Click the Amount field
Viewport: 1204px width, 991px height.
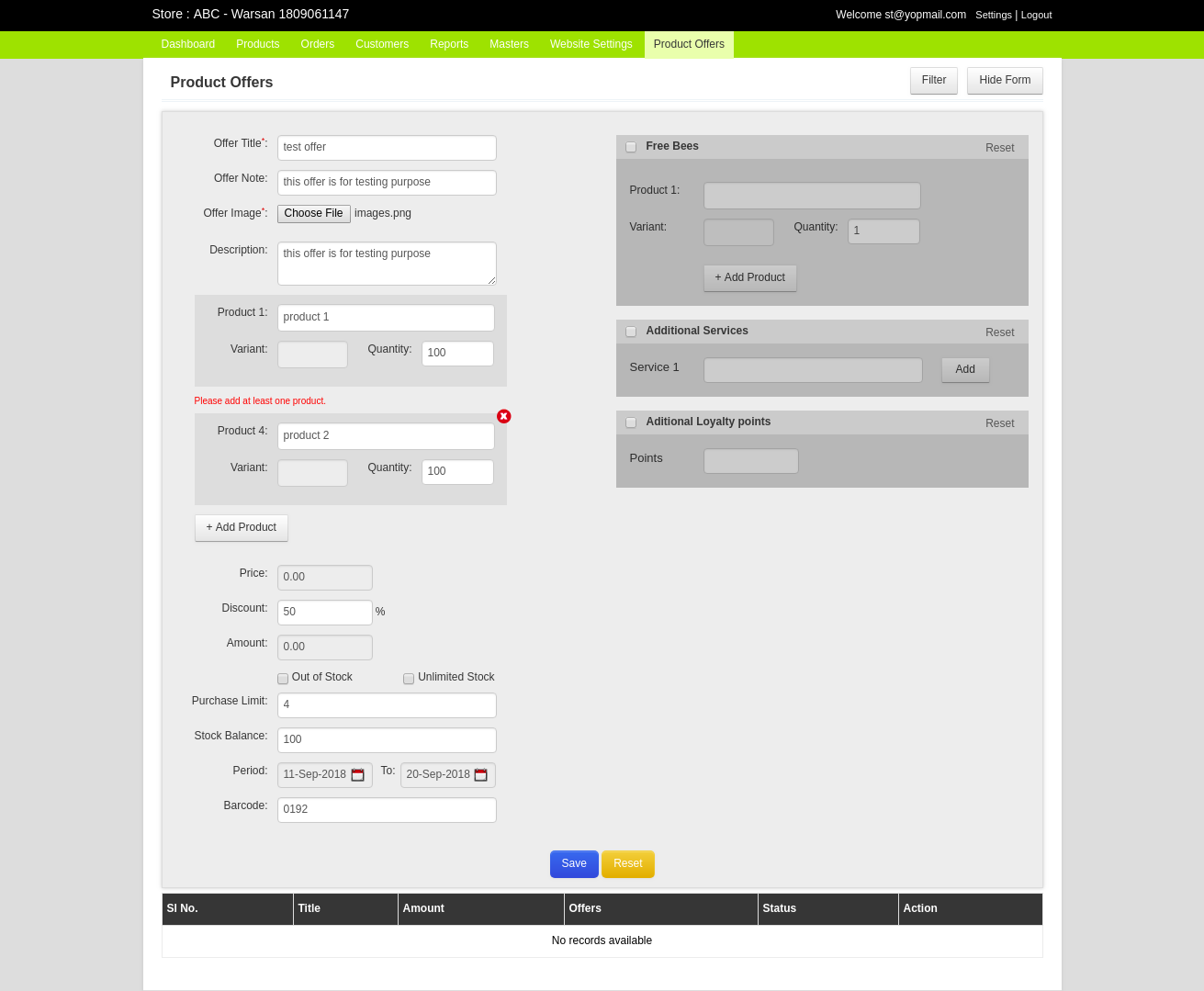[x=325, y=648]
